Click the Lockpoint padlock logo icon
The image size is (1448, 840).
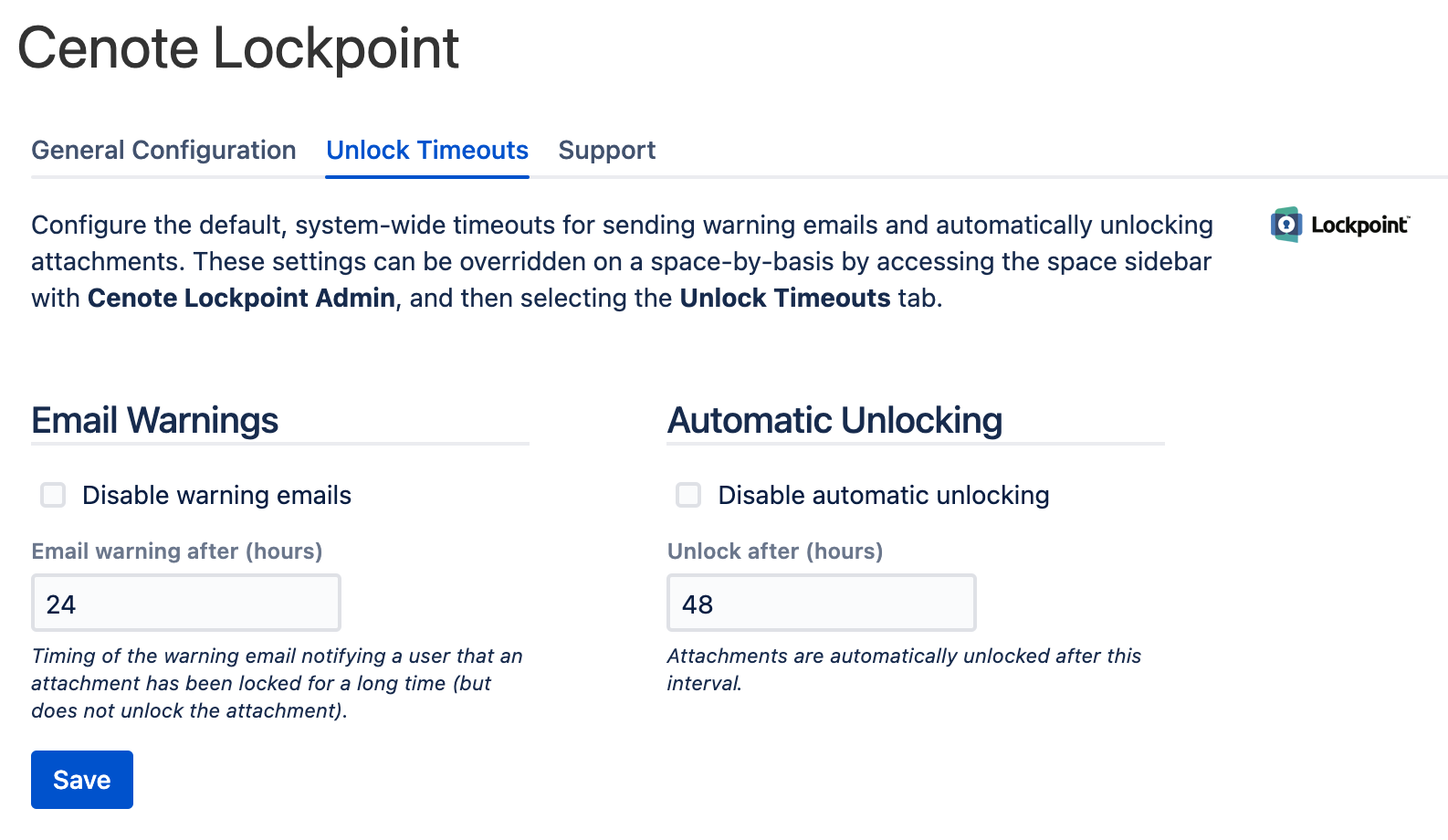click(1286, 225)
